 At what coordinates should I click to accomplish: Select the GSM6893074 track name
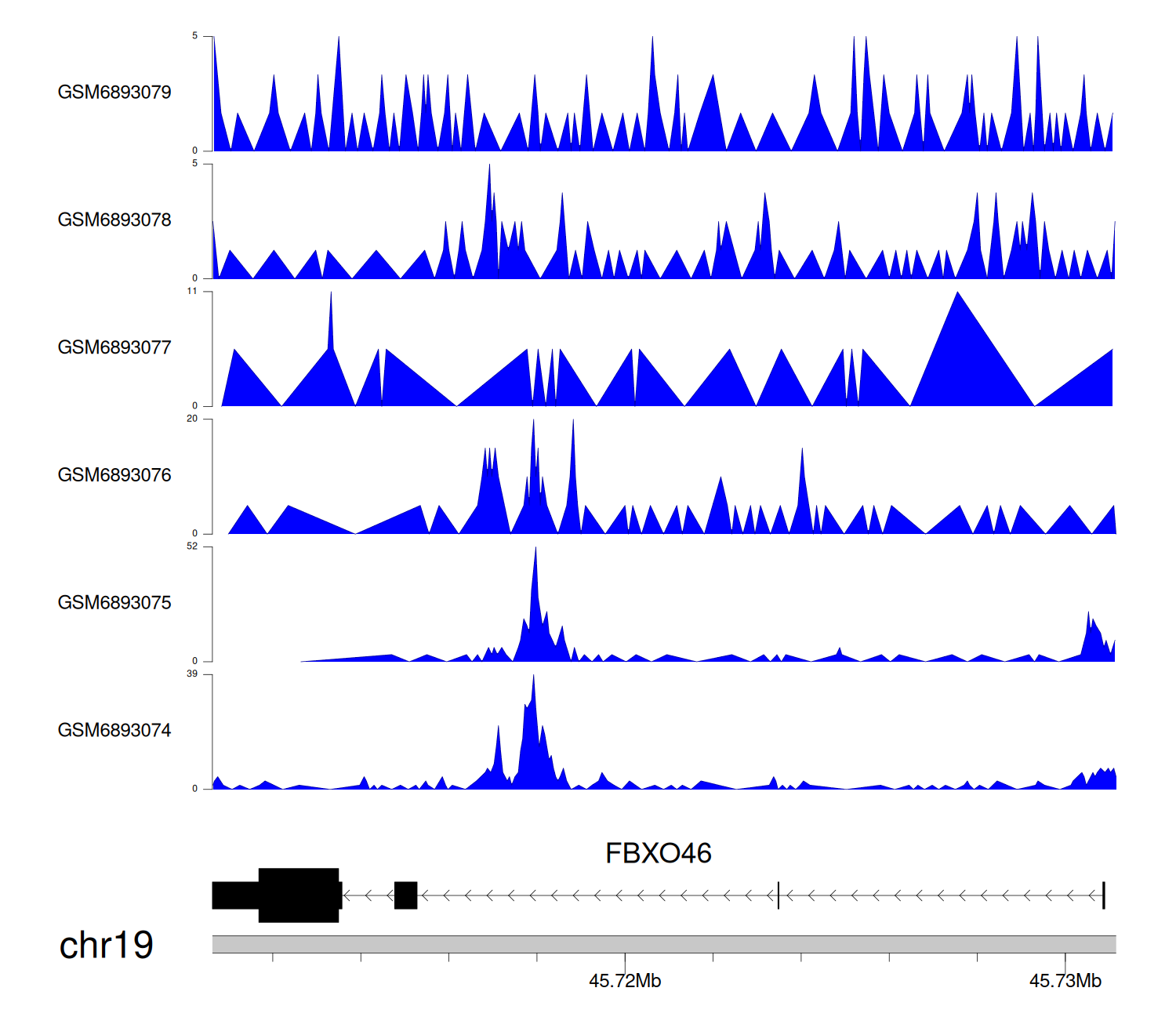pos(114,731)
